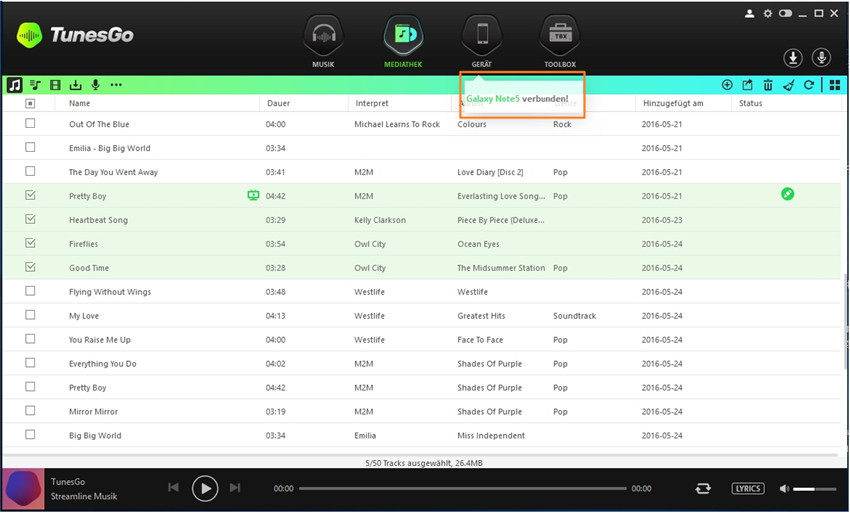Check the Emilia - Big Big World checkbox
Screen dimensions: 850x513
click(x=30, y=147)
